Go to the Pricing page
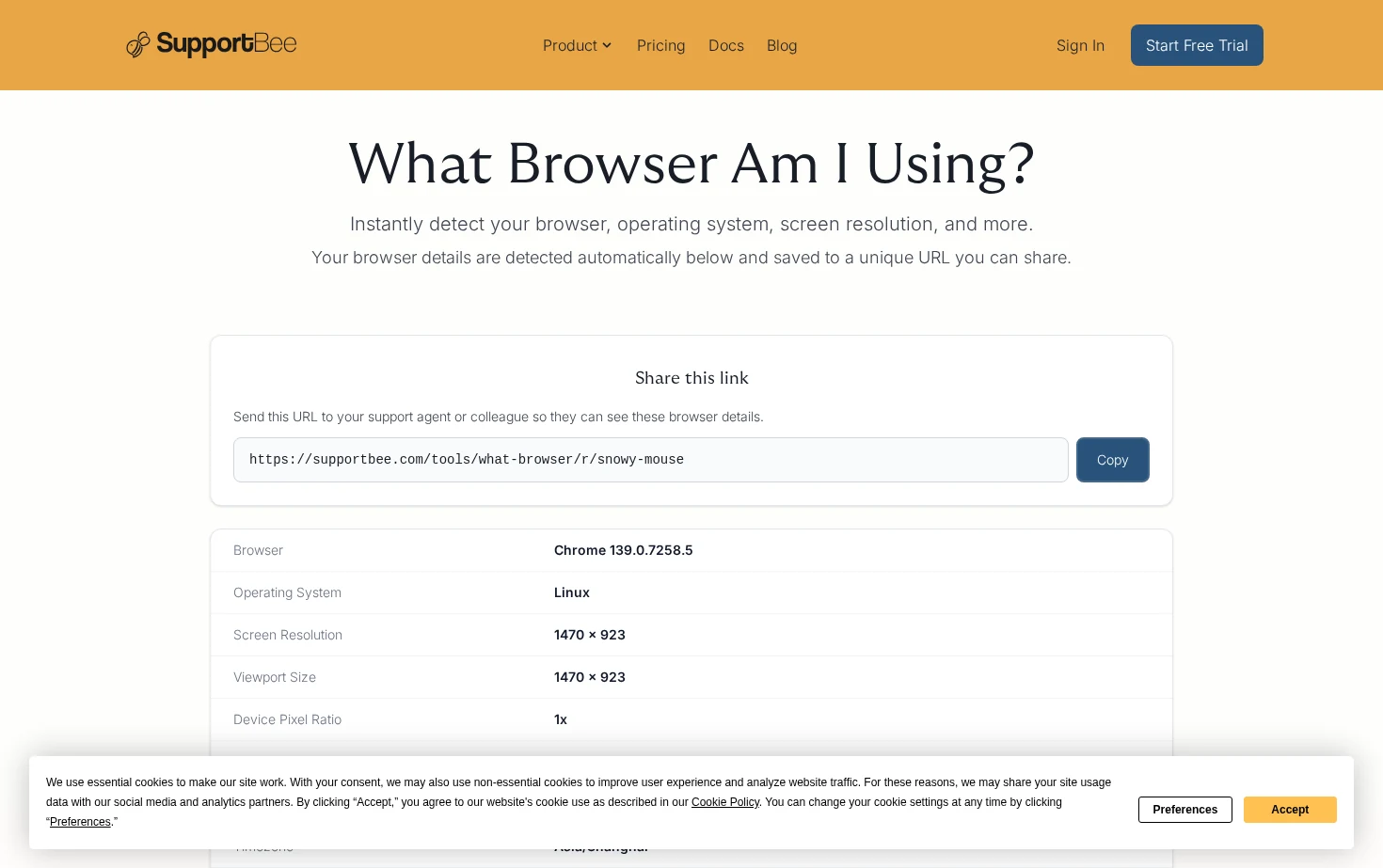 click(x=660, y=45)
